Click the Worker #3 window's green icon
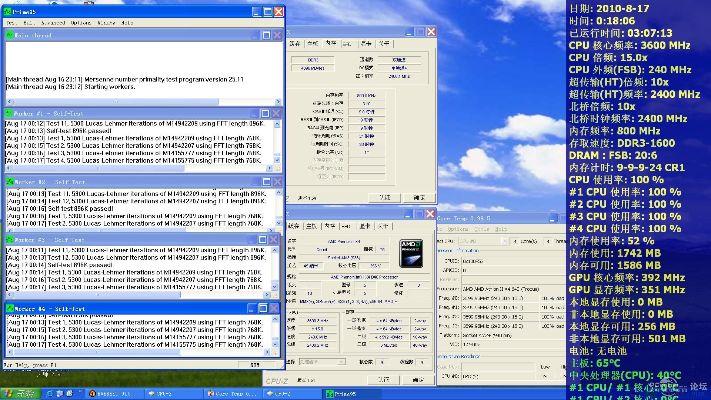 tap(9, 241)
